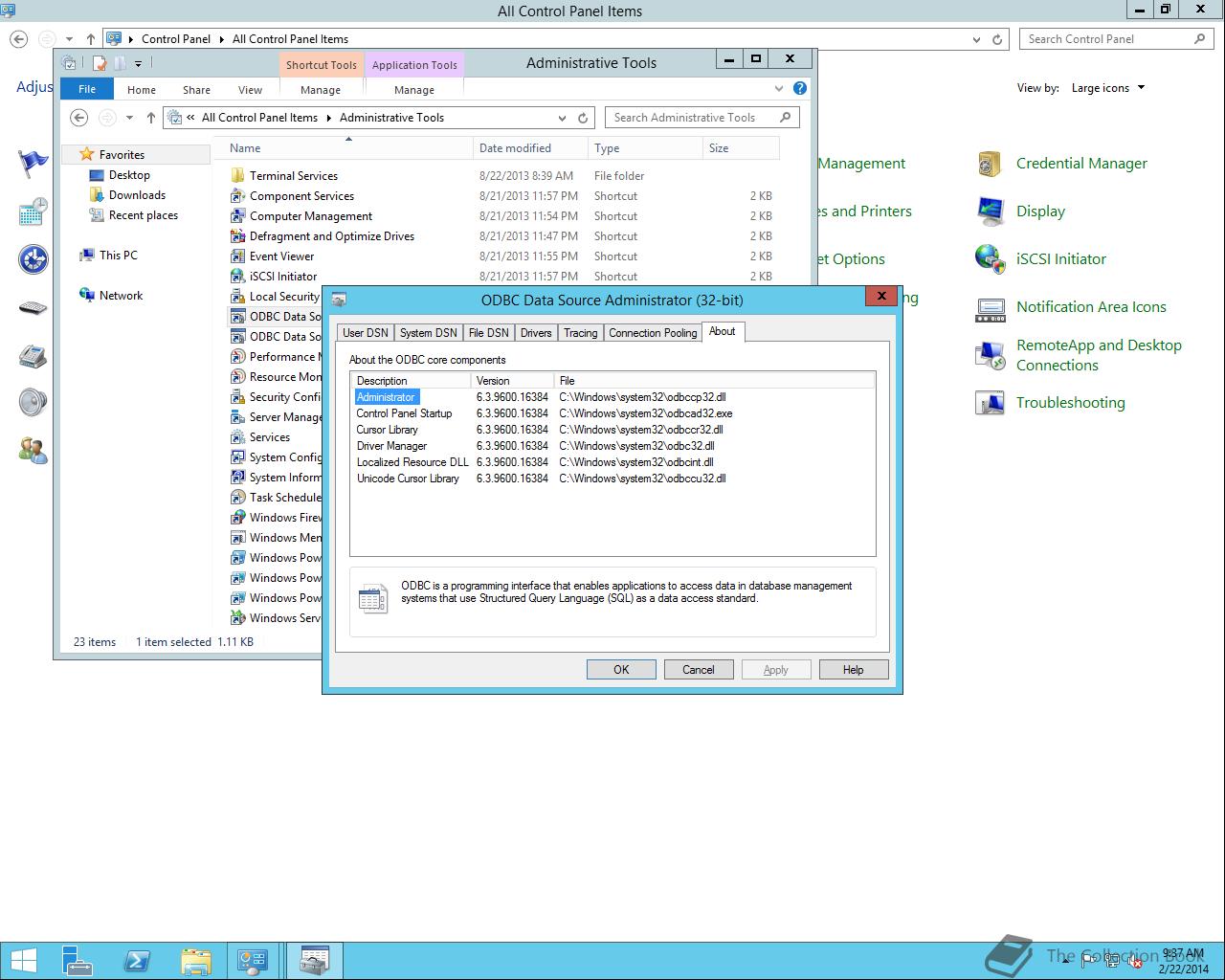Switch to the Tracing tab
This screenshot has width=1225, height=980.
click(x=580, y=333)
